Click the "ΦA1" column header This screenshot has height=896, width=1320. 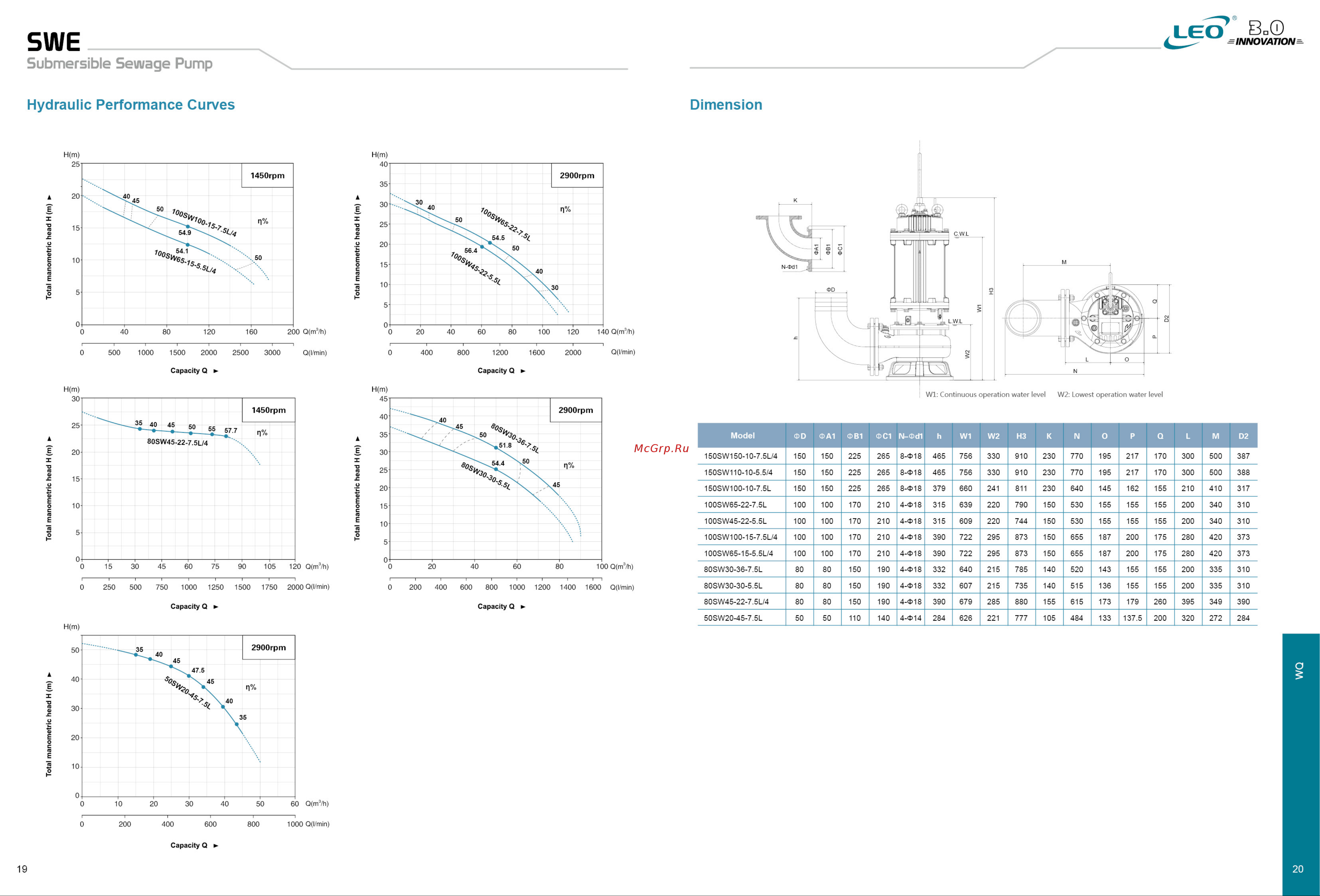pyautogui.click(x=827, y=436)
